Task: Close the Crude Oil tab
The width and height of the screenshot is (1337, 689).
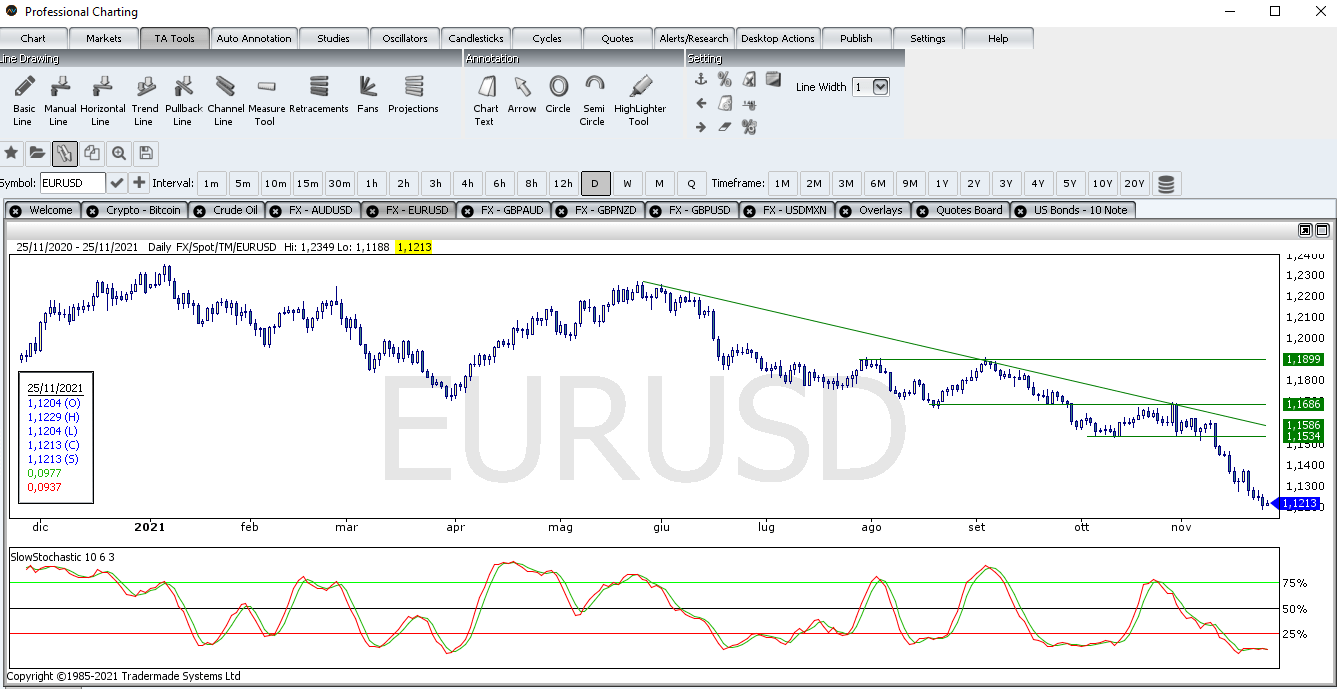Action: click(199, 211)
